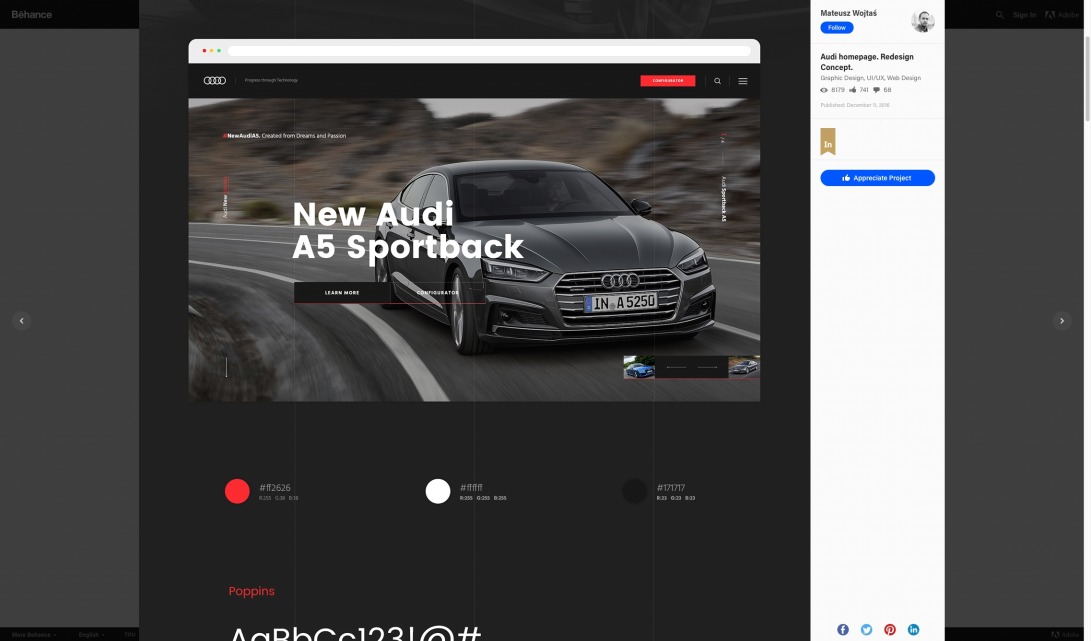Click the gold InDesign feature ribbon badge

pos(828,142)
